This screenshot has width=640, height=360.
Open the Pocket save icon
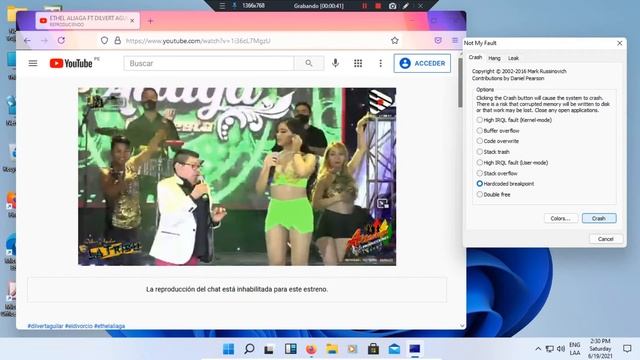(x=438, y=40)
